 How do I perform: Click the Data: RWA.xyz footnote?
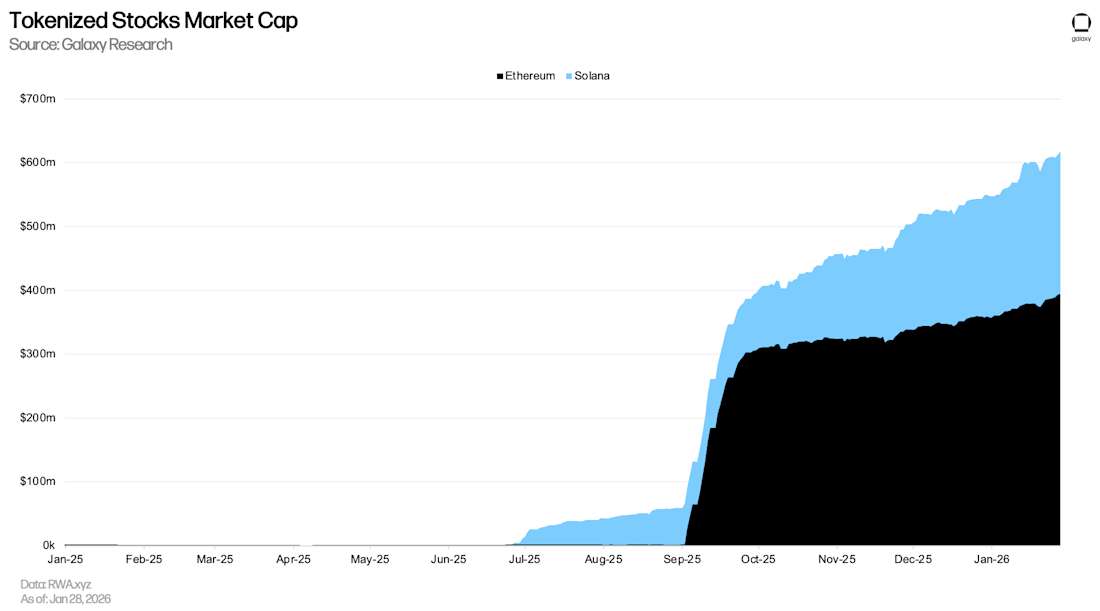[55, 584]
